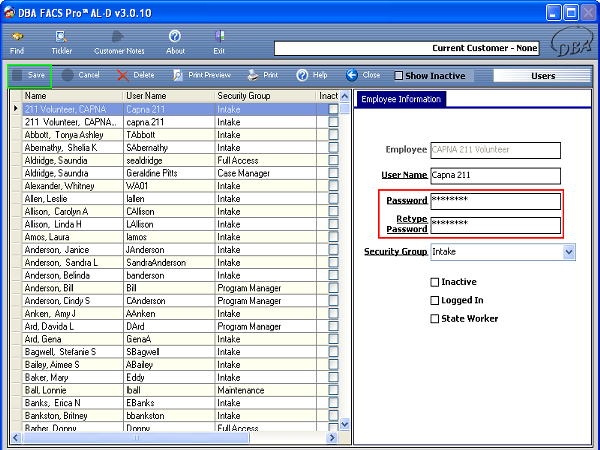Click the Current Customer - None field
600x450 pixels.
coord(407,48)
